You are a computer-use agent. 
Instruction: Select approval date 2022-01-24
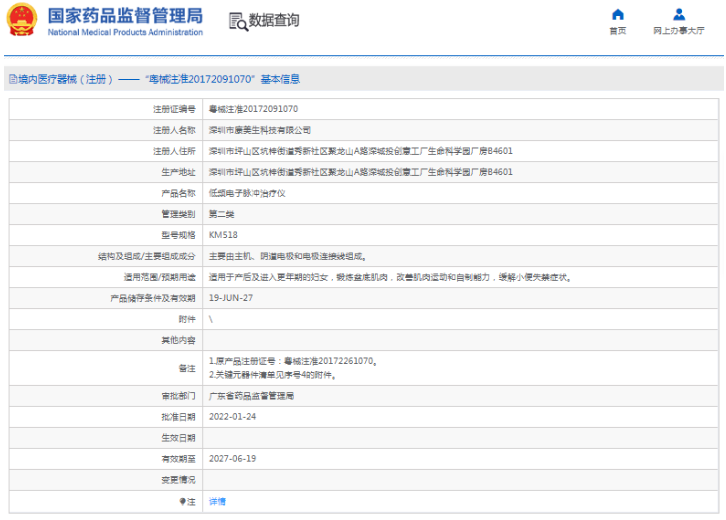[232, 417]
